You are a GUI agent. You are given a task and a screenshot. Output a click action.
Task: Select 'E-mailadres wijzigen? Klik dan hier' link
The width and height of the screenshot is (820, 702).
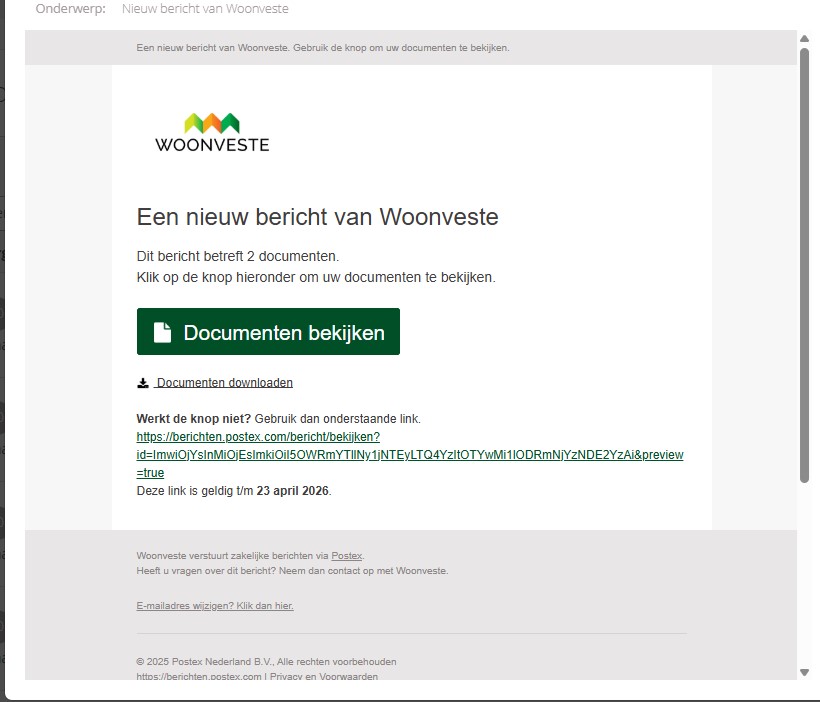coord(215,606)
